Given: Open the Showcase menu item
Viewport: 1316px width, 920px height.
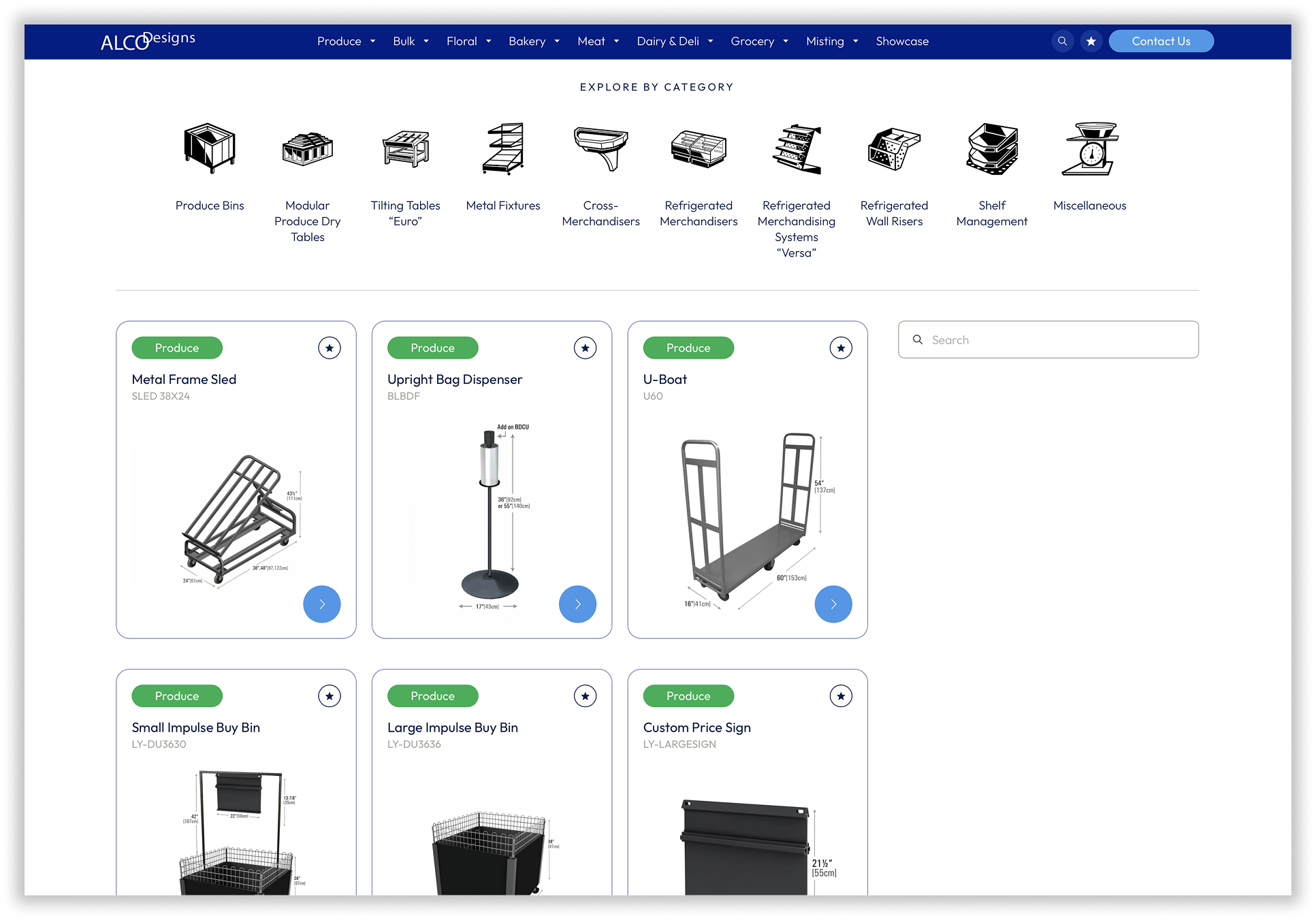Looking at the screenshot, I should (902, 42).
